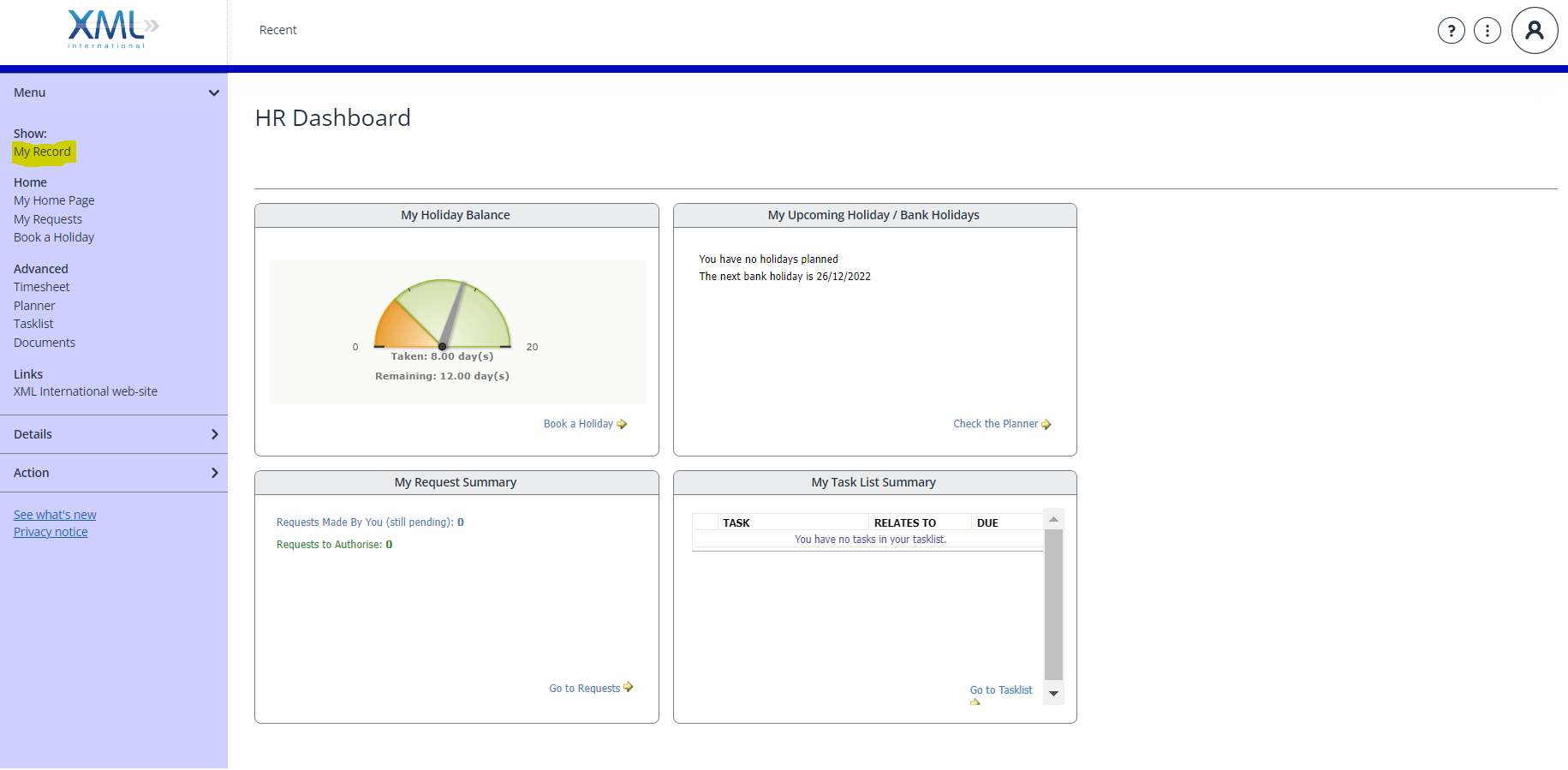
Task: Click Go to Tasklist link
Action: [x=1001, y=690]
